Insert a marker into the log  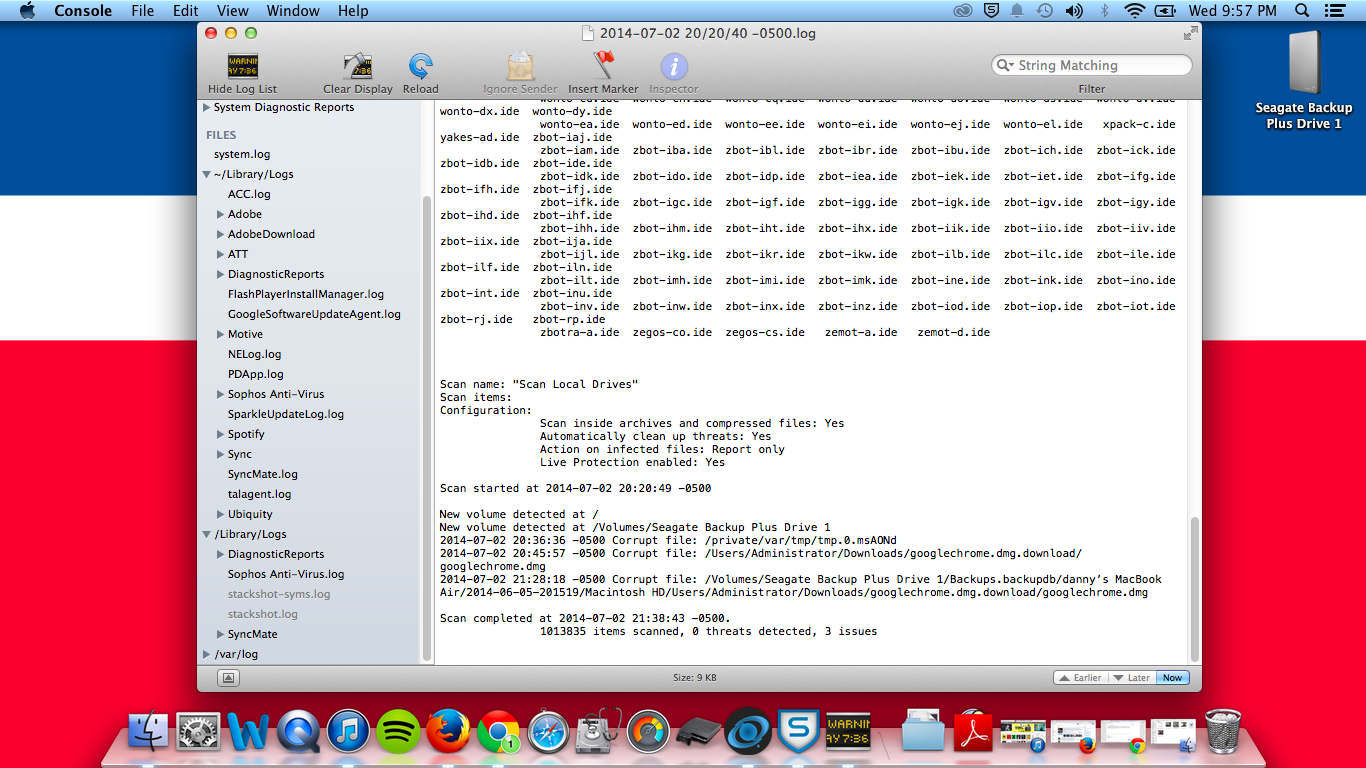[603, 67]
